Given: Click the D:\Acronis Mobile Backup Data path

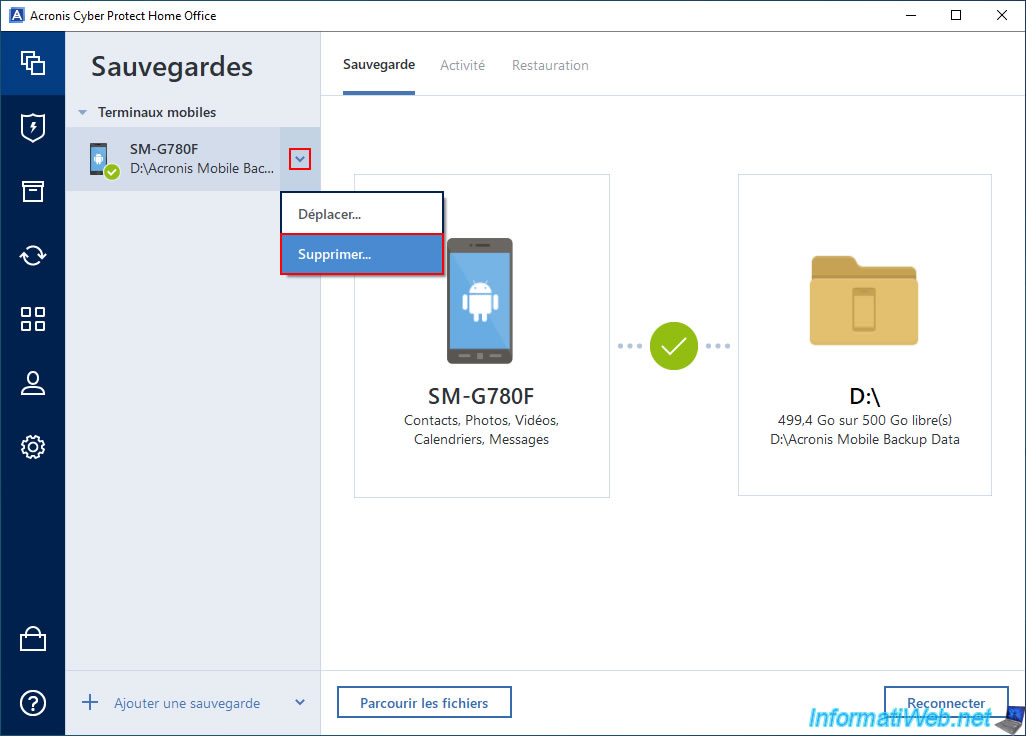Looking at the screenshot, I should point(864,439).
